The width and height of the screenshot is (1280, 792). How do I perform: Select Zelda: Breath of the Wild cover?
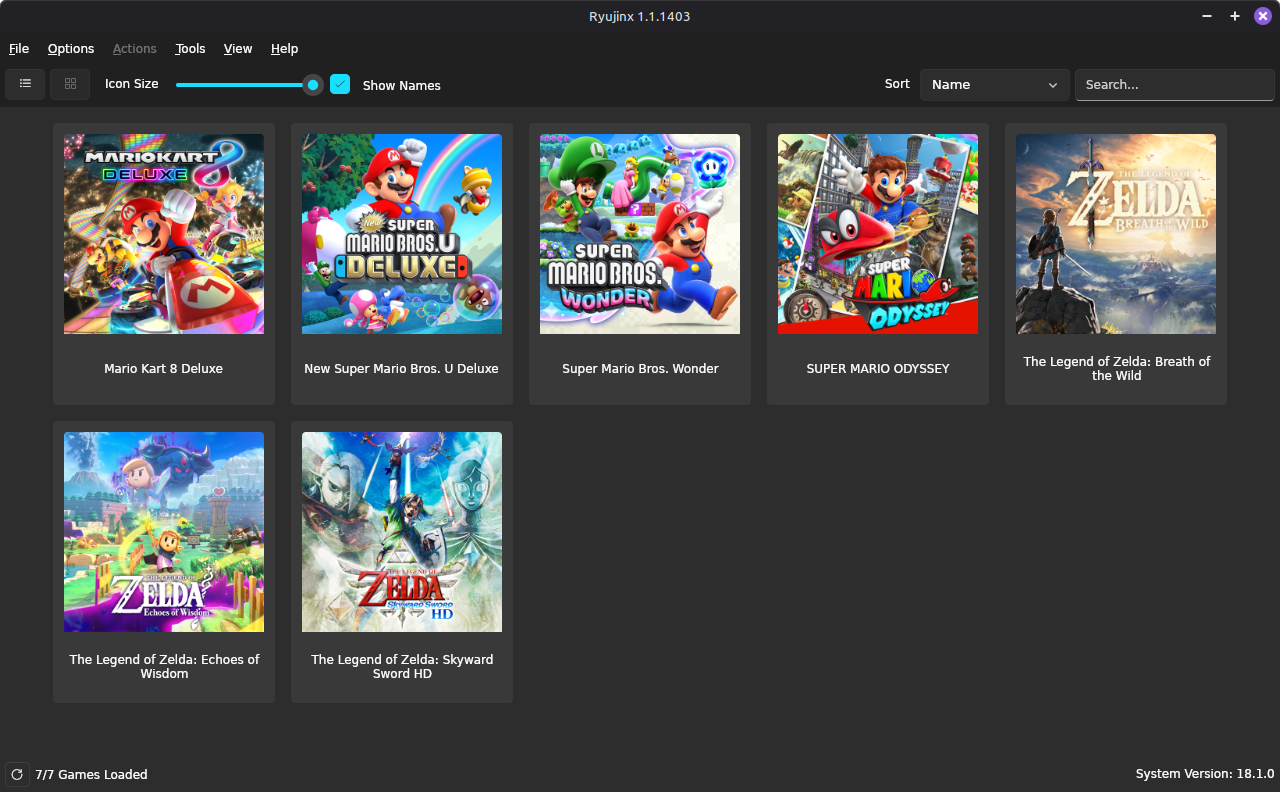(1116, 234)
